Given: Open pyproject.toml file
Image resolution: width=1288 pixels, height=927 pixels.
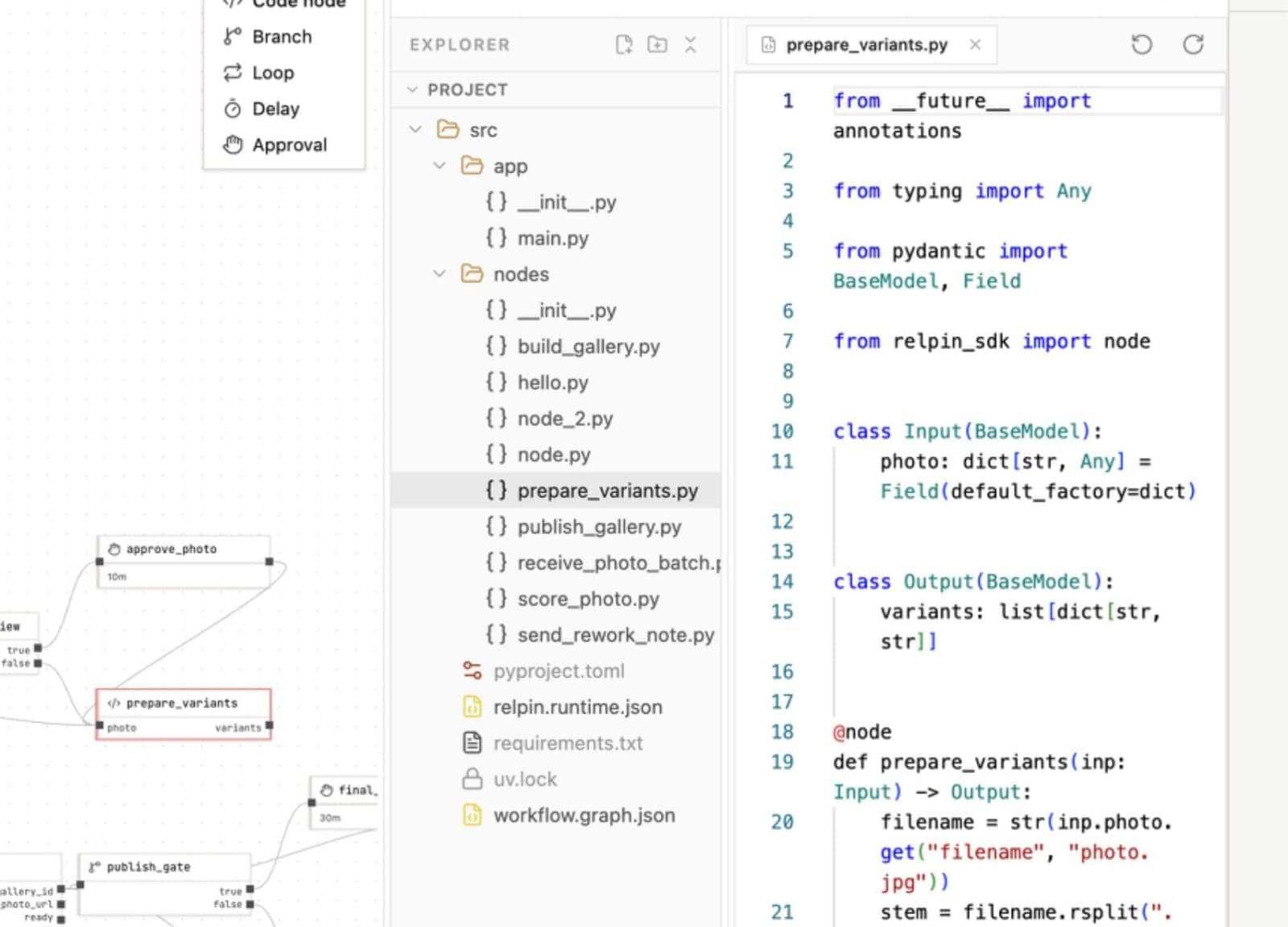Looking at the screenshot, I should coord(555,671).
